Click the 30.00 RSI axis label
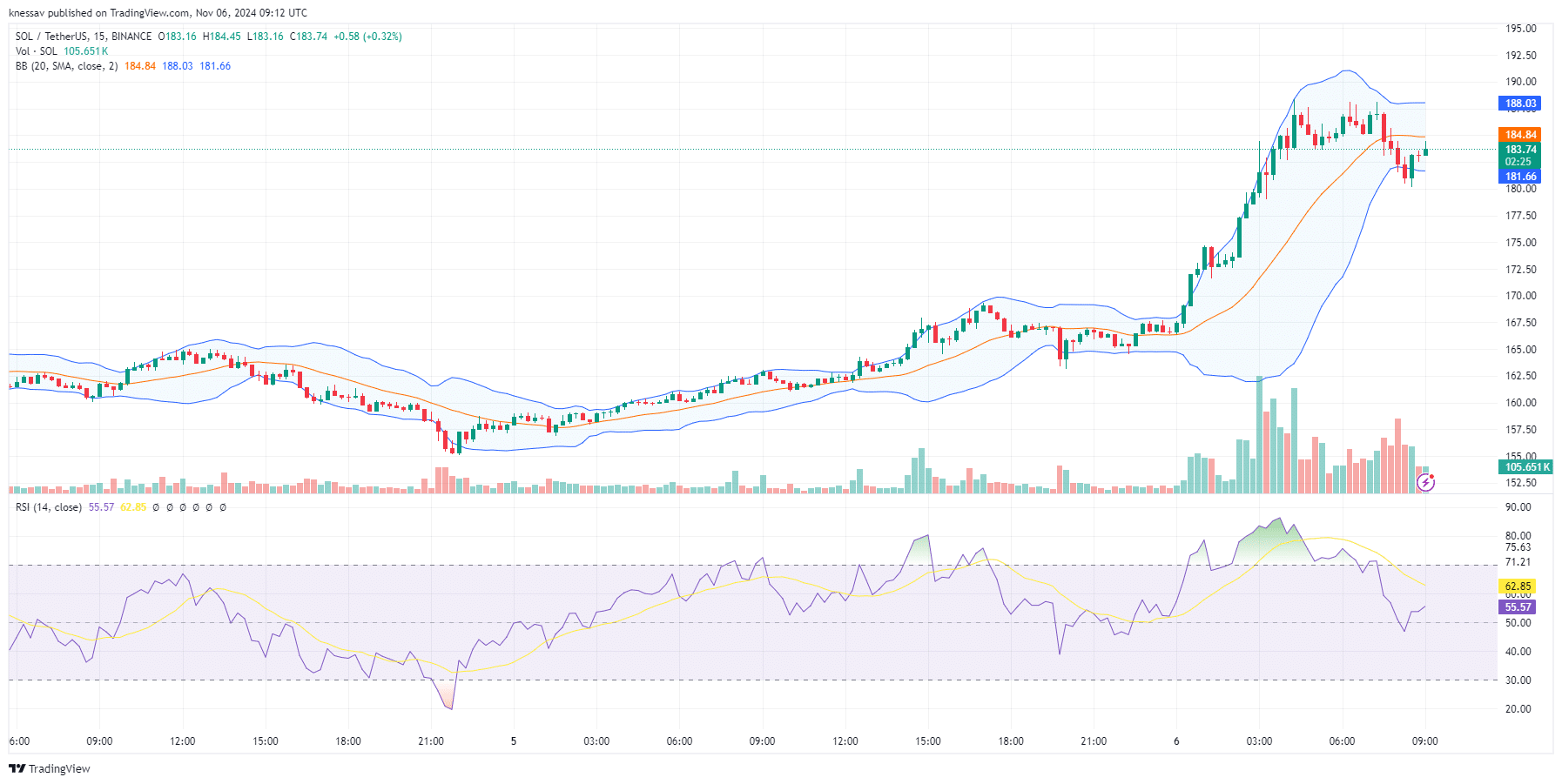 (x=1518, y=680)
